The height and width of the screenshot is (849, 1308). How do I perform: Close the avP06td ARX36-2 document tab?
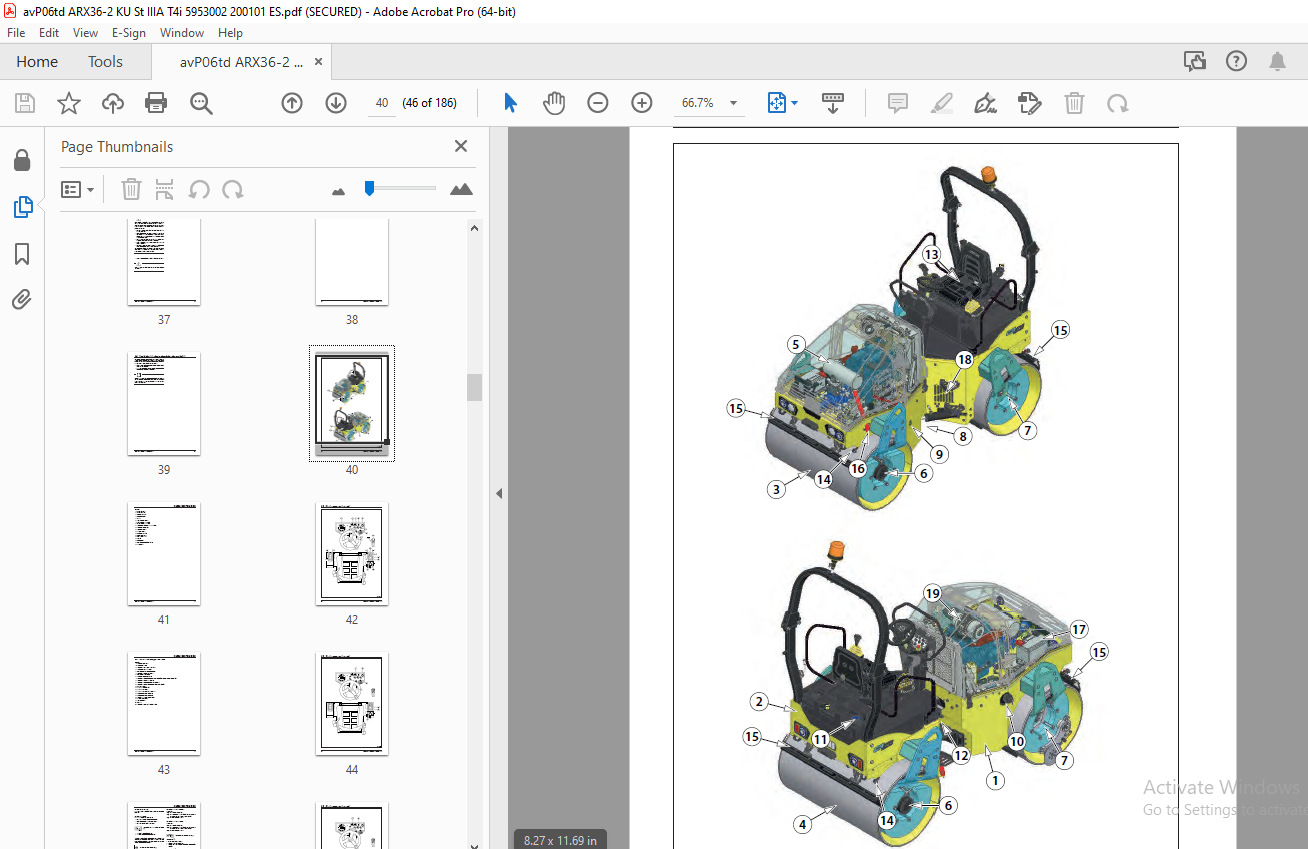(319, 62)
